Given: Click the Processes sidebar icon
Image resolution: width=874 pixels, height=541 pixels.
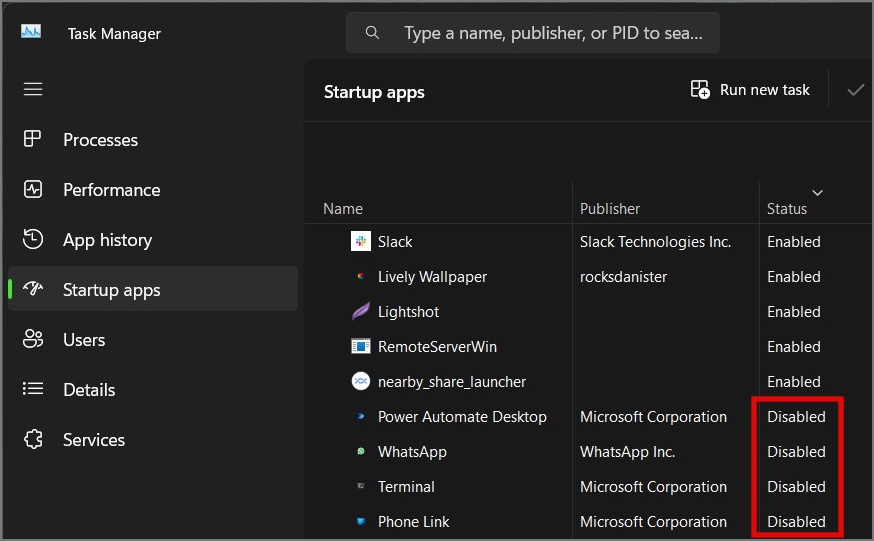Looking at the screenshot, I should [32, 139].
